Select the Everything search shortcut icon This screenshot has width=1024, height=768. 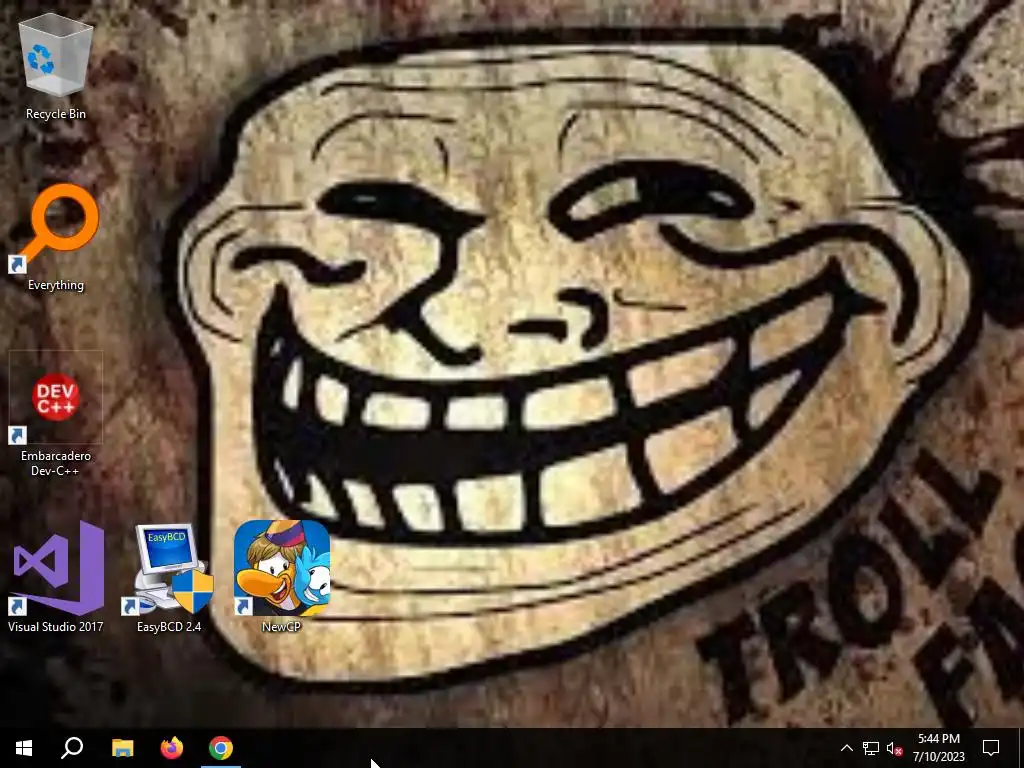tap(56, 227)
